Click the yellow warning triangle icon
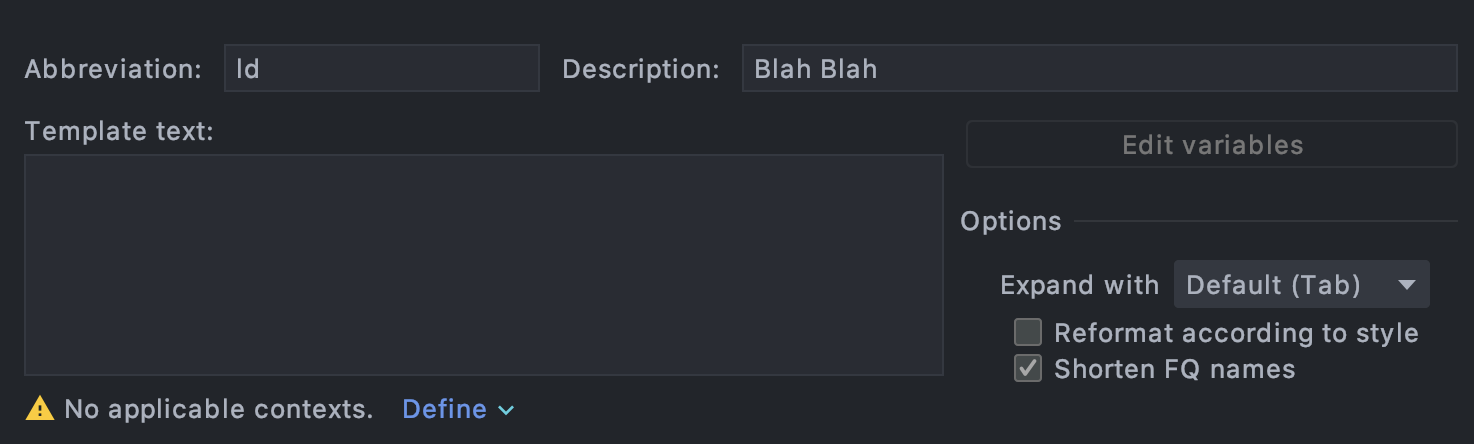Screen dimensions: 1474x444 tap(39, 408)
